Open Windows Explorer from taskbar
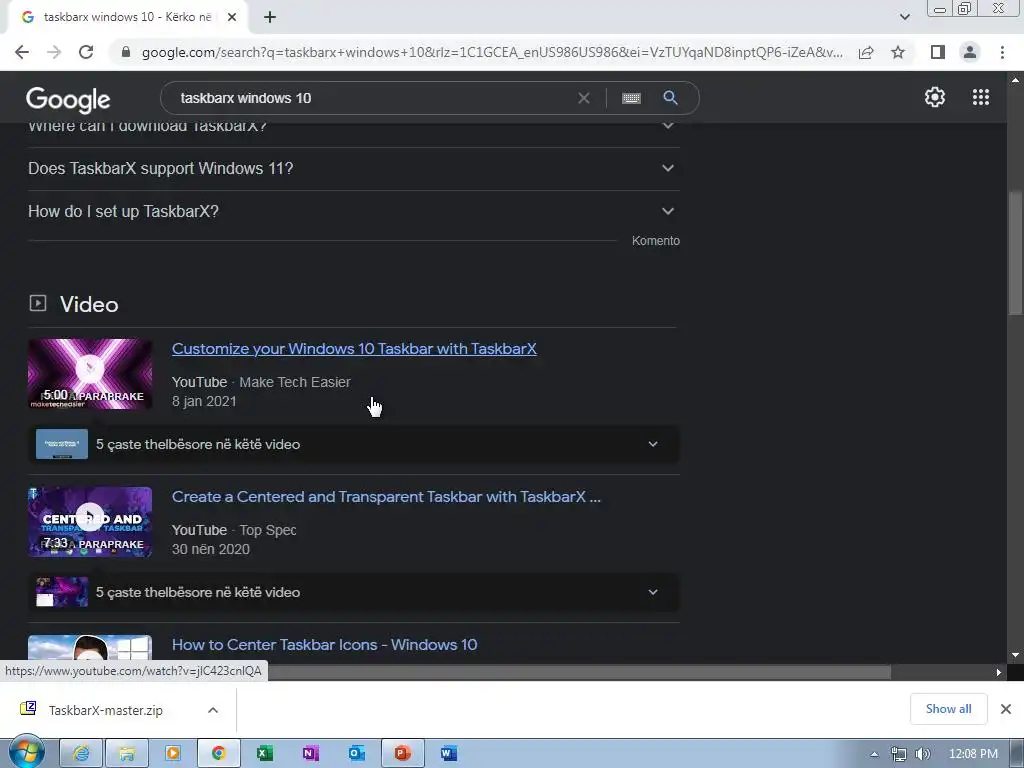Viewport: 1024px width, 768px height. click(127, 754)
